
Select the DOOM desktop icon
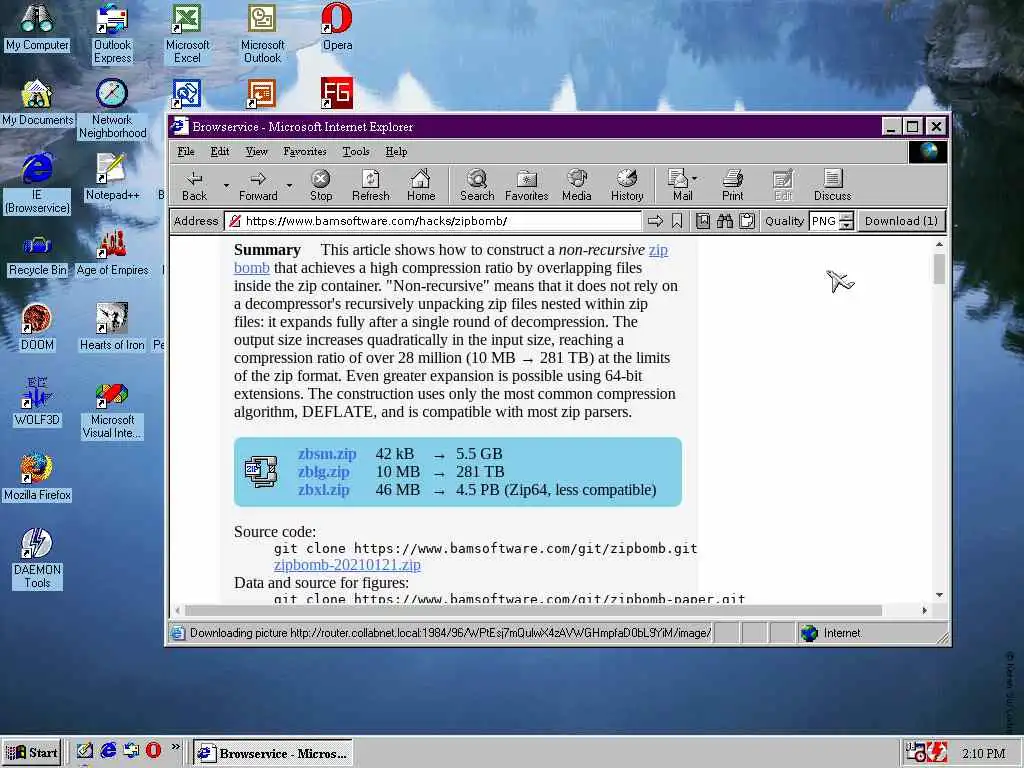(x=37, y=328)
